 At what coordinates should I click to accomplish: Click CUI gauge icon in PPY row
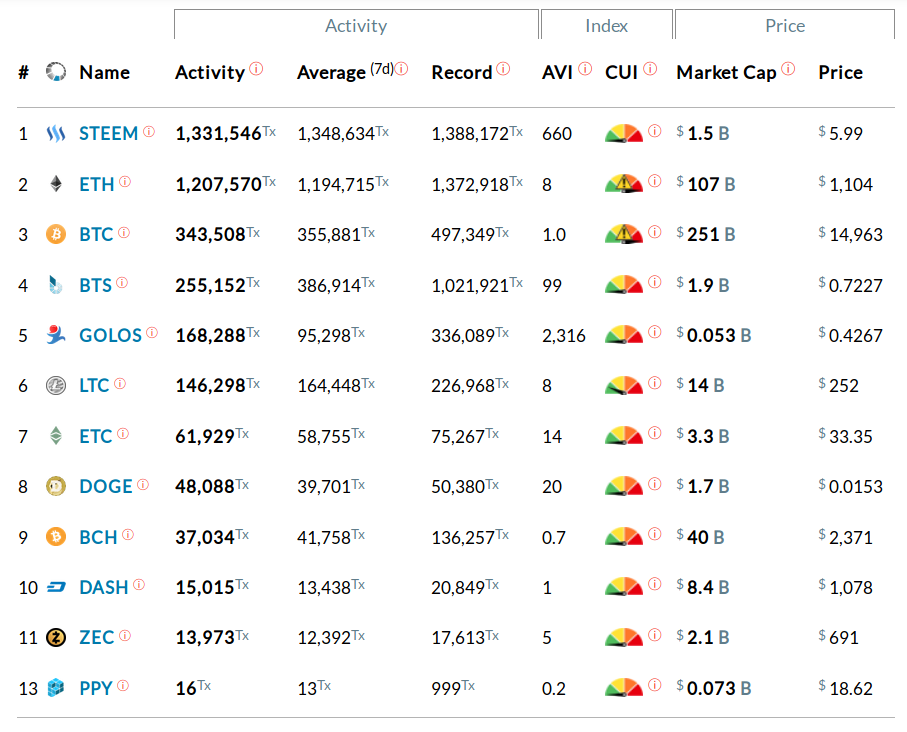624,688
